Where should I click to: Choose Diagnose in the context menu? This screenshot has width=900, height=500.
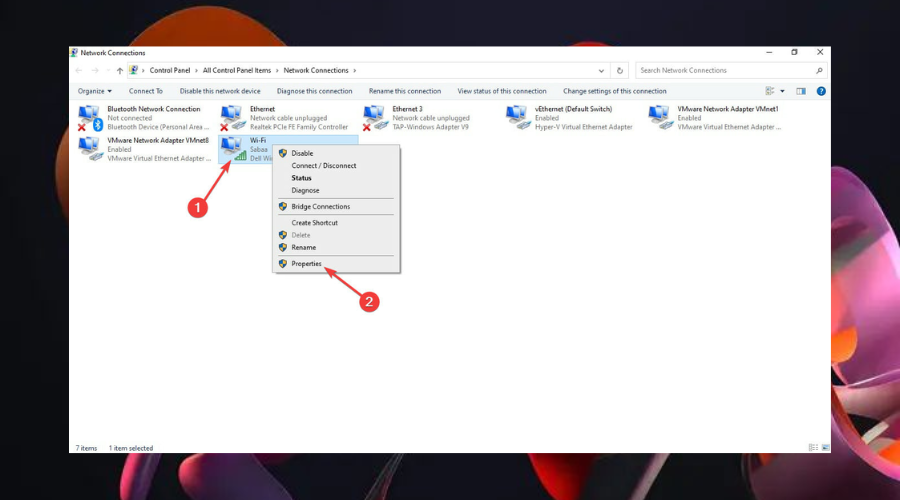coord(336,190)
